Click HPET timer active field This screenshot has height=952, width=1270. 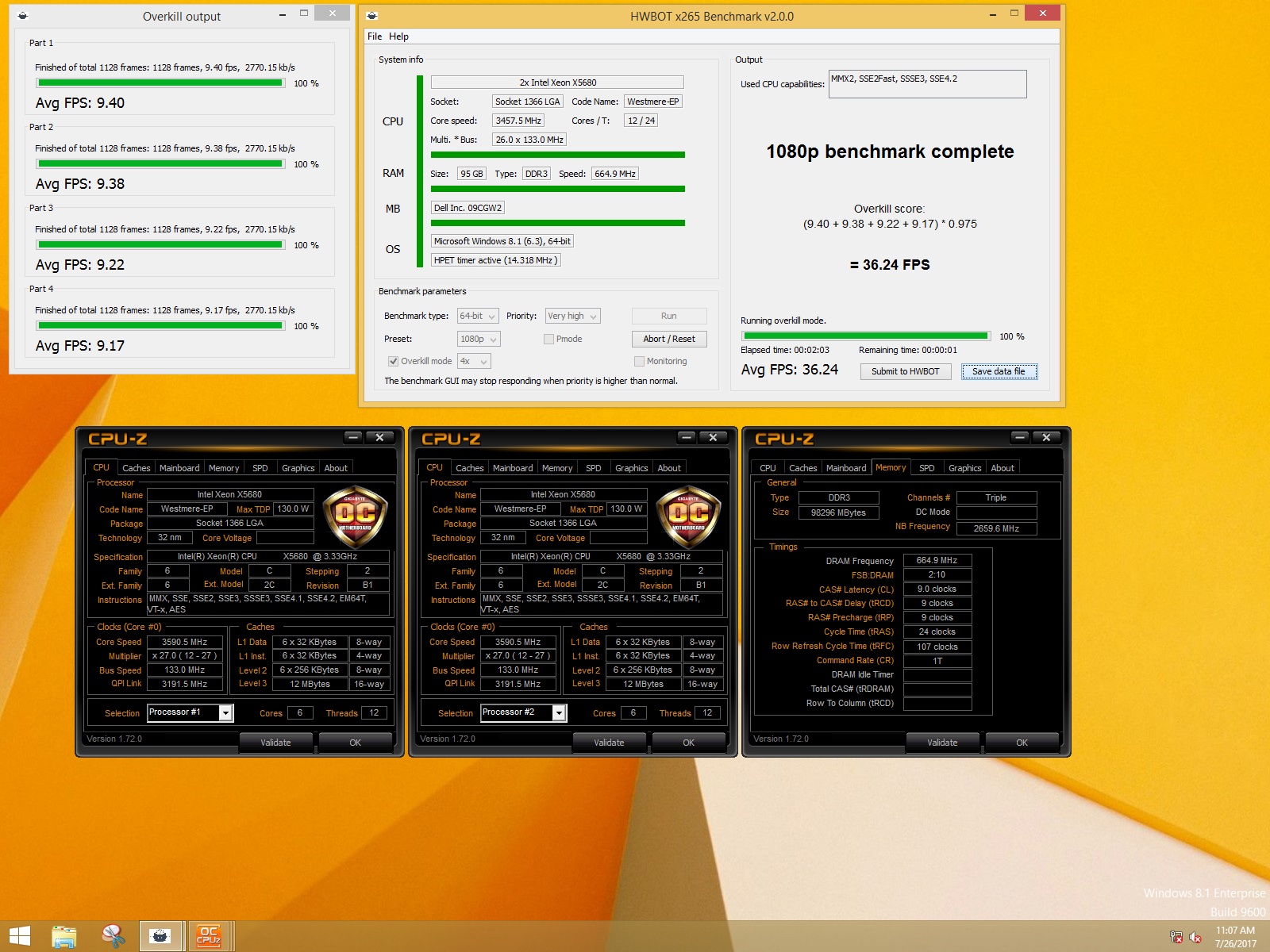coord(496,260)
